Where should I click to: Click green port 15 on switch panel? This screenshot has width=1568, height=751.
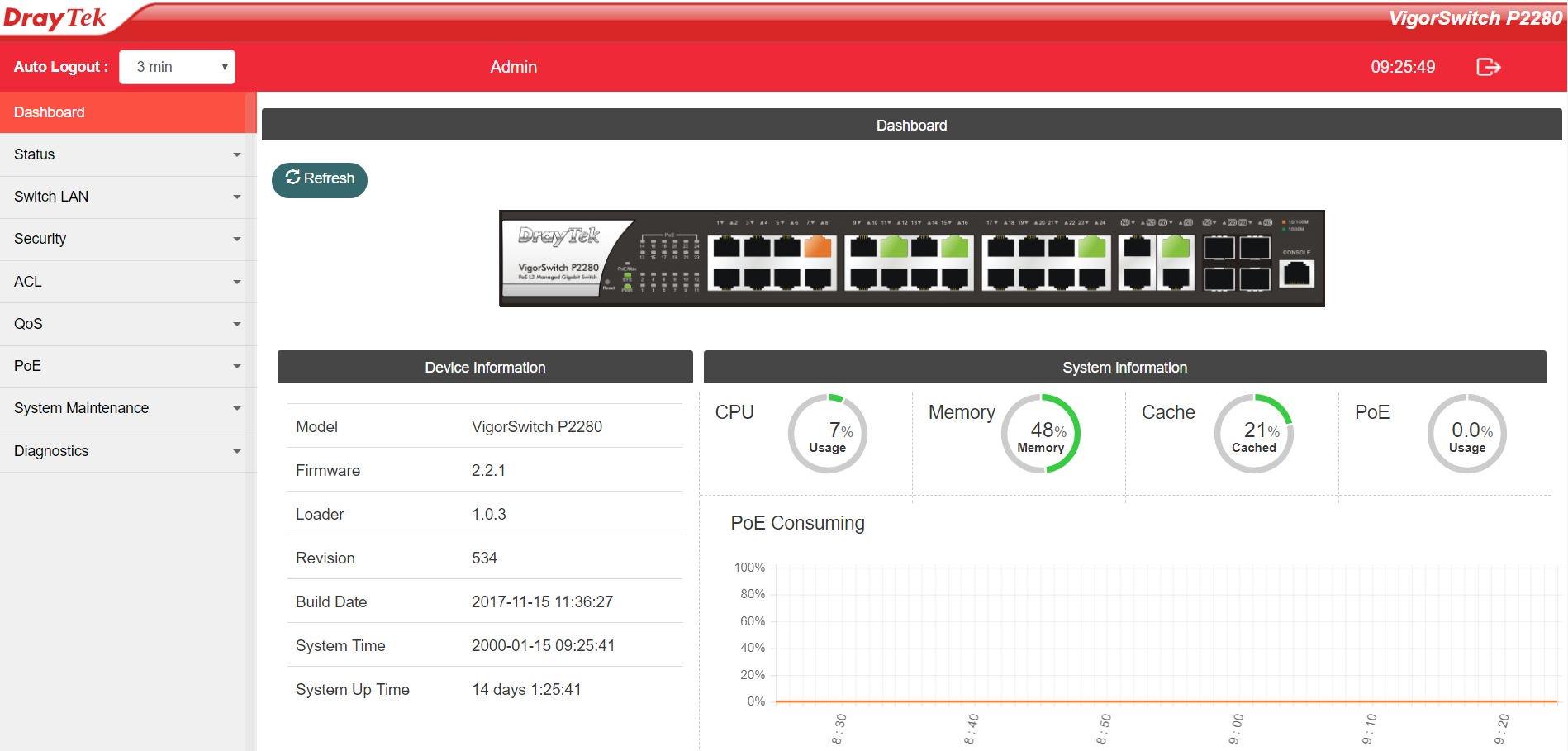click(x=954, y=246)
